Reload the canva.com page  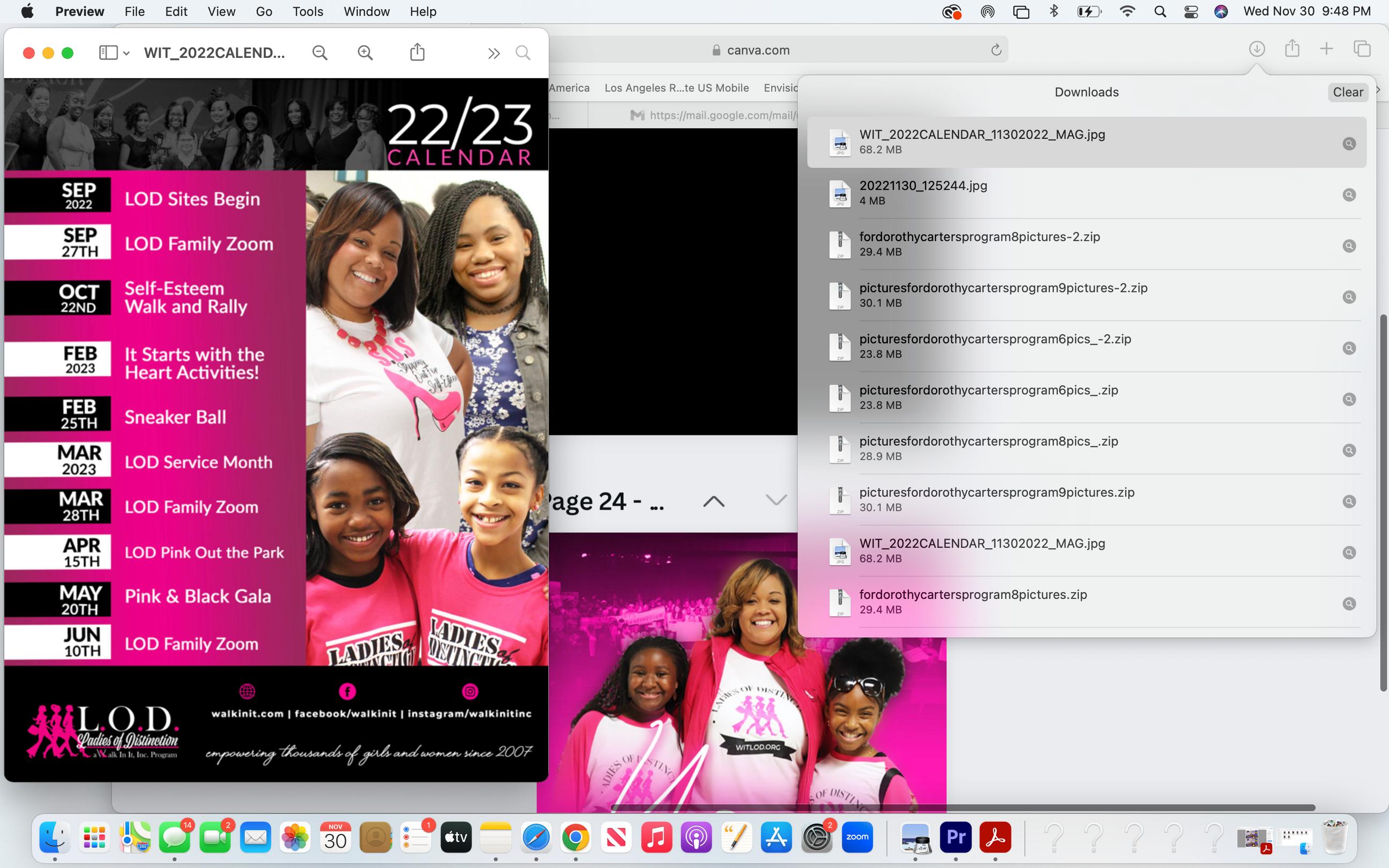[996, 50]
